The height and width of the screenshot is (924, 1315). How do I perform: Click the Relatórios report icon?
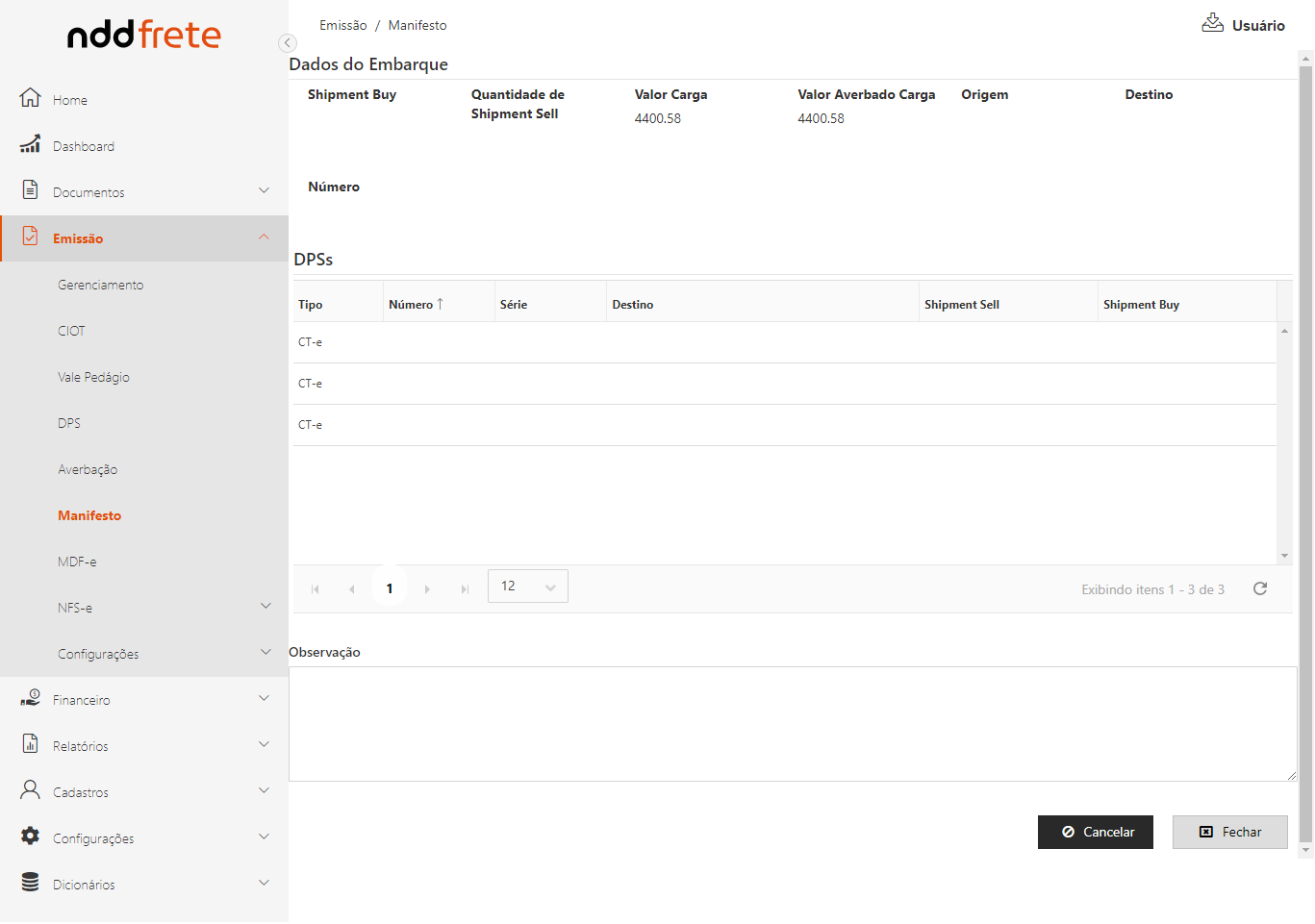click(x=31, y=744)
